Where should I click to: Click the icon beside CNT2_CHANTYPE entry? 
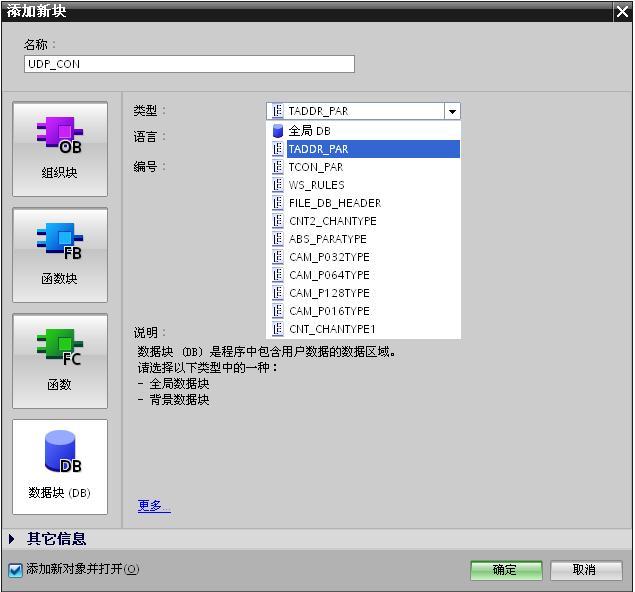click(278, 221)
